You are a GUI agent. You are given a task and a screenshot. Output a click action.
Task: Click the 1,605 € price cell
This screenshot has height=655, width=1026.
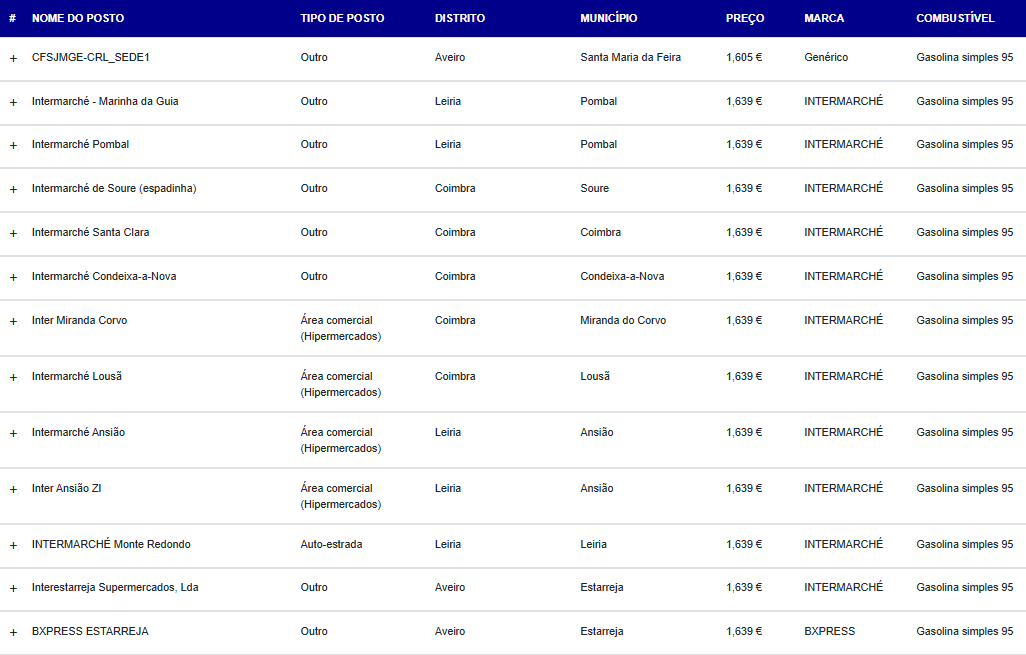(x=744, y=58)
